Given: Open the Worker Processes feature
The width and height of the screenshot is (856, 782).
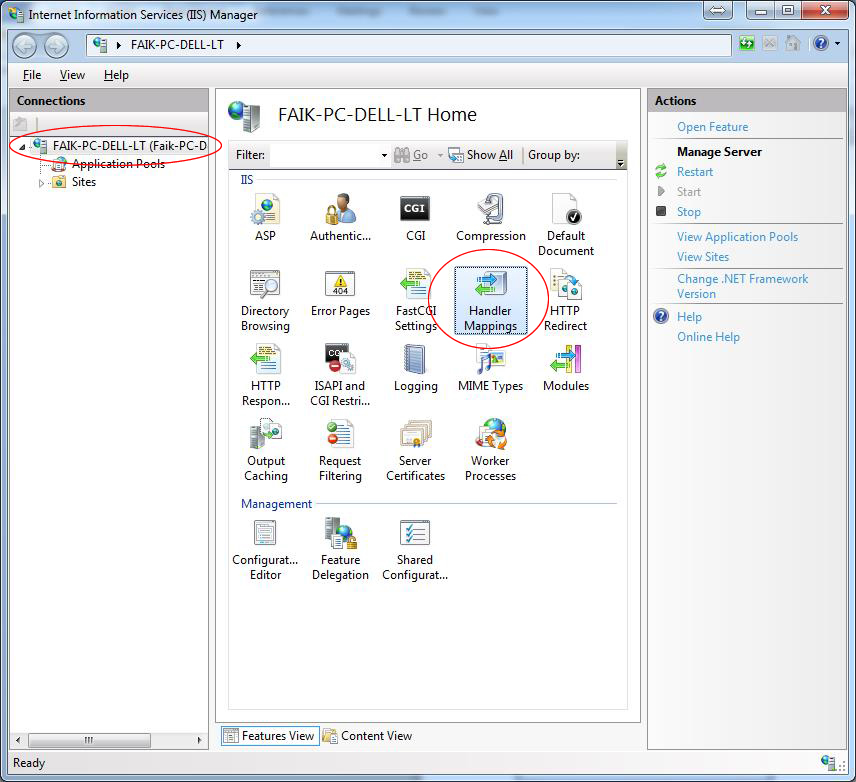Looking at the screenshot, I should click(x=491, y=451).
